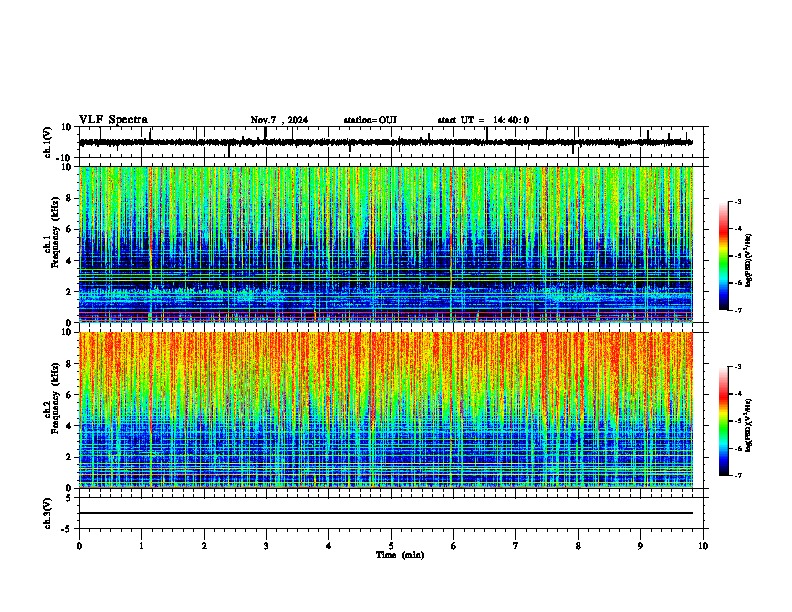792x612 pixels.
Task: Click the "1" tick on the time axis
Action: click(x=141, y=546)
